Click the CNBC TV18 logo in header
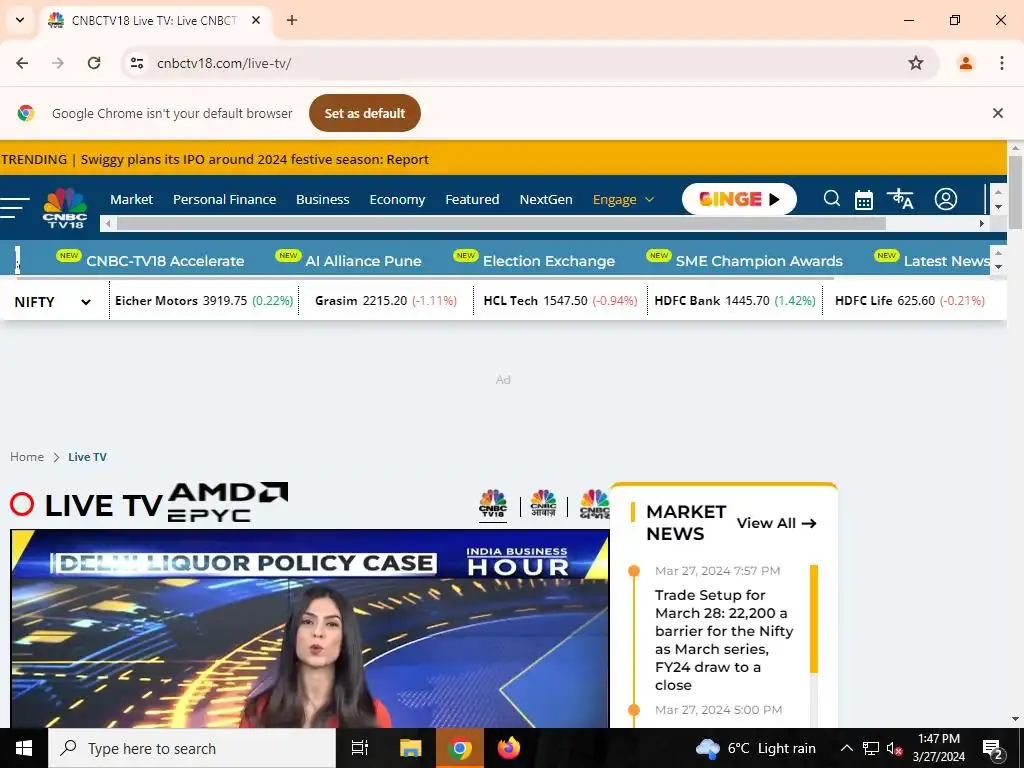This screenshot has height=768, width=1024. (65, 208)
